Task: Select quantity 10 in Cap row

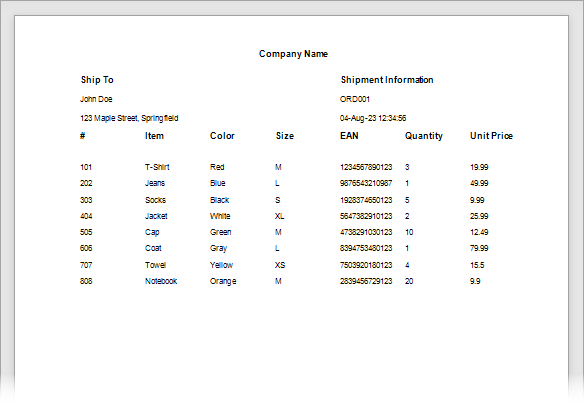Action: [x=409, y=232]
